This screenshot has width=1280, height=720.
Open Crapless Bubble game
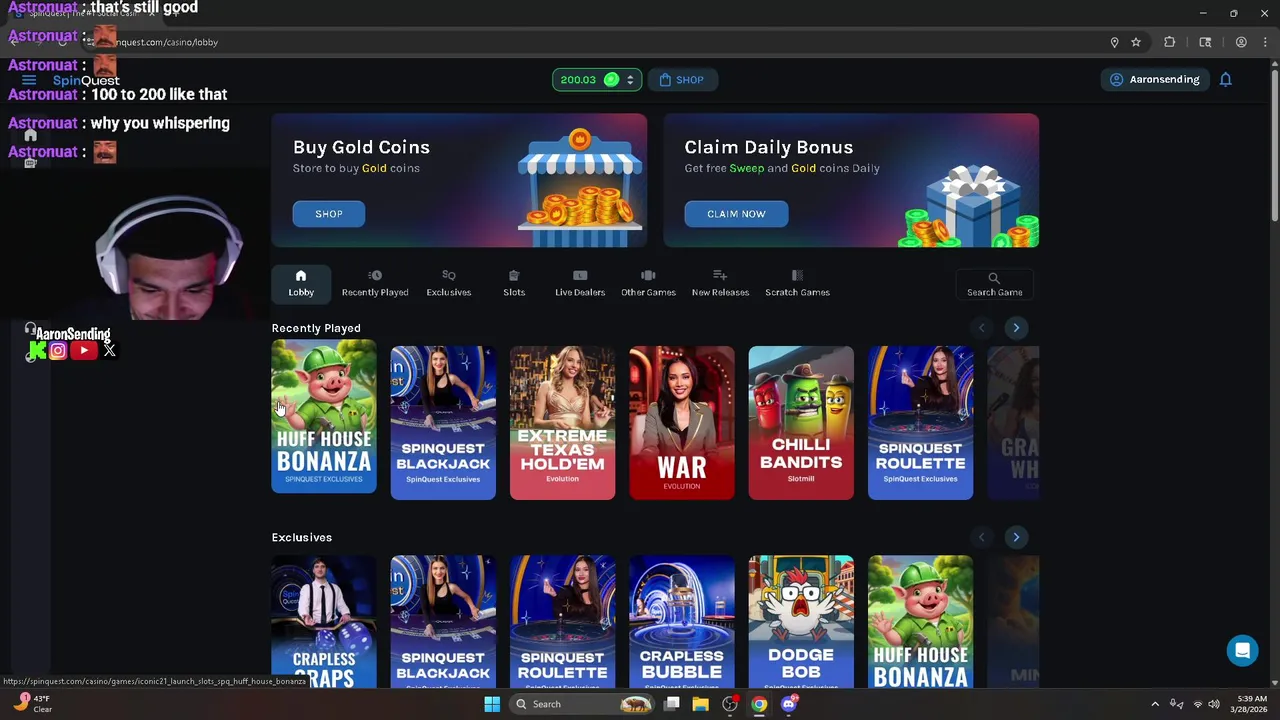click(682, 621)
